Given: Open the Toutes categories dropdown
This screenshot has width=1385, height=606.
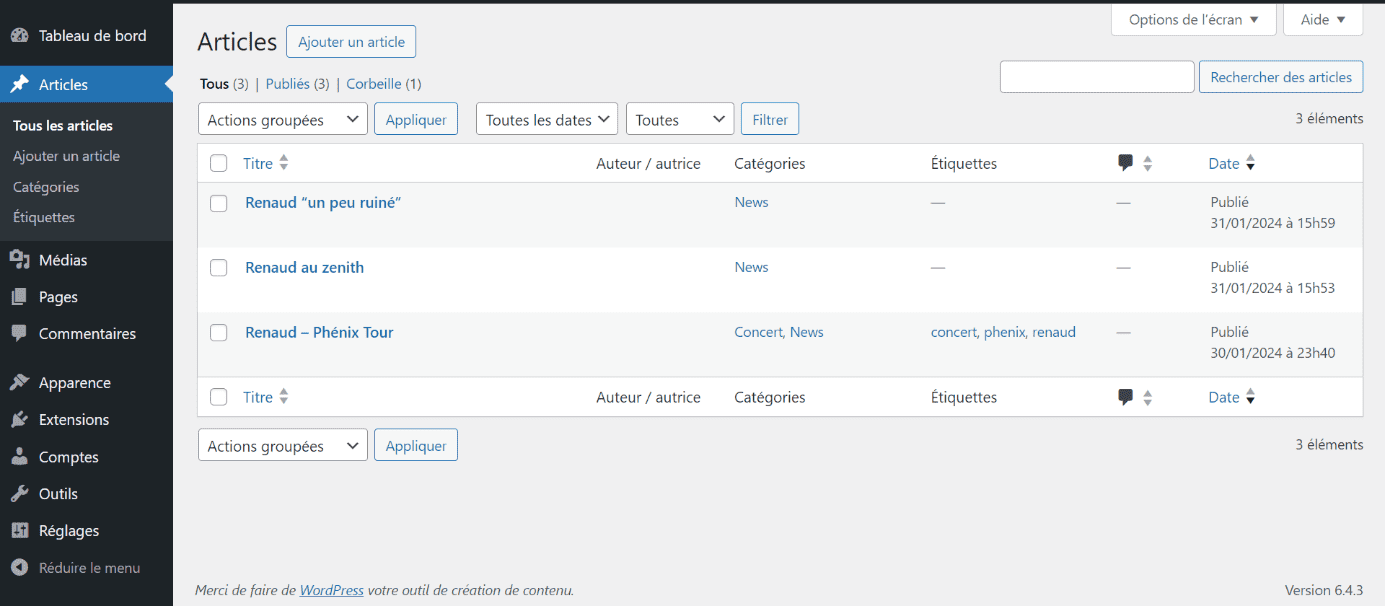Looking at the screenshot, I should pyautogui.click(x=680, y=119).
